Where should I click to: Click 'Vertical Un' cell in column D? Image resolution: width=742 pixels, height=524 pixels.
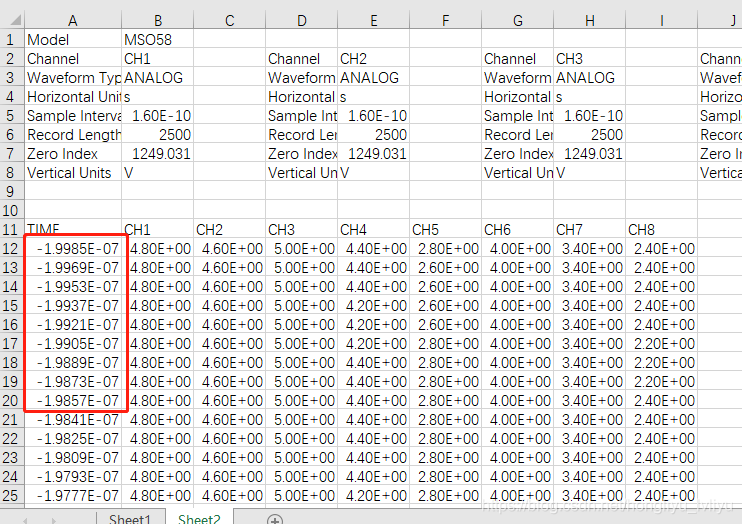pos(301,172)
